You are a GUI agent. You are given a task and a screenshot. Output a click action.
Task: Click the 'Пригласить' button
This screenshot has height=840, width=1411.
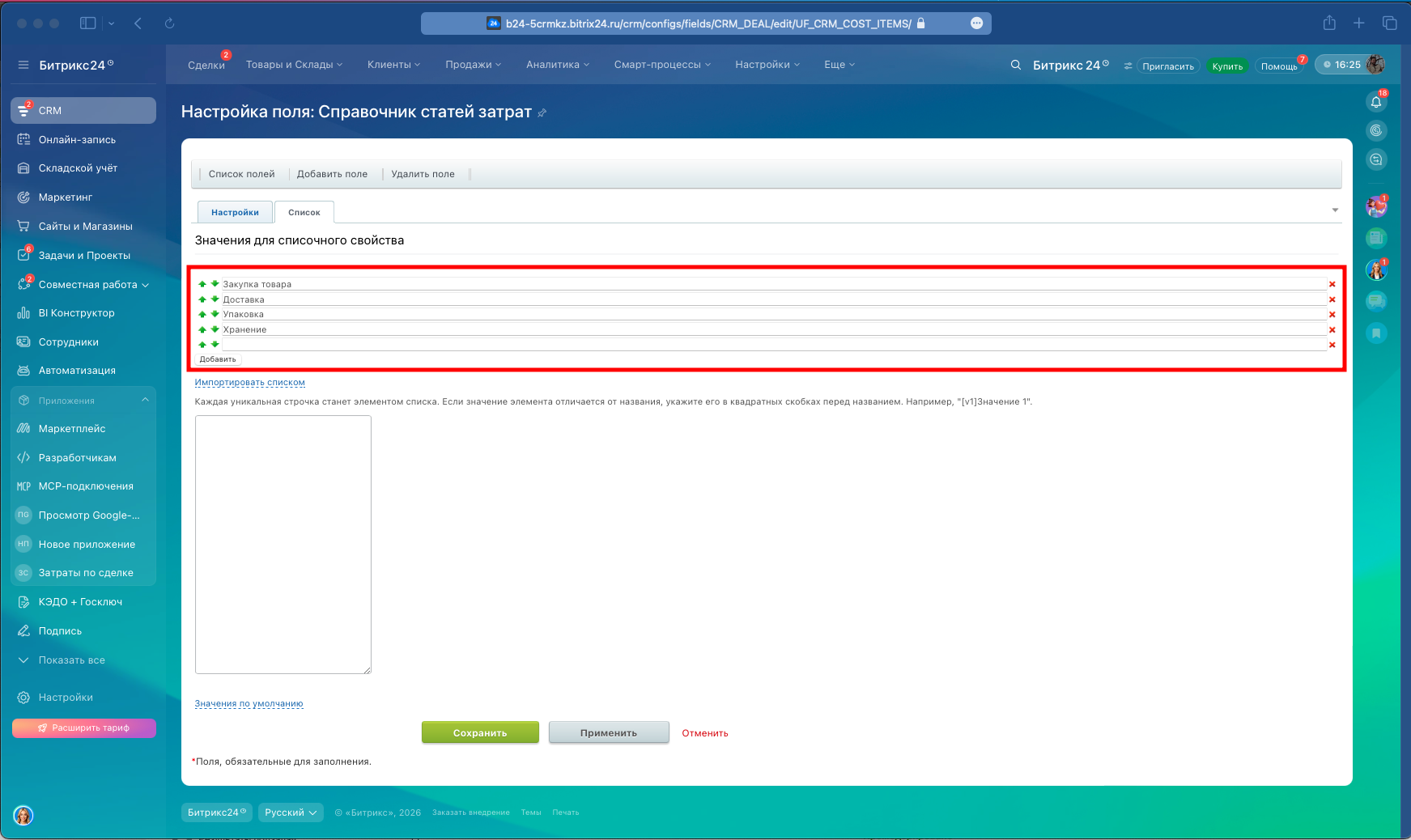coord(1168,66)
